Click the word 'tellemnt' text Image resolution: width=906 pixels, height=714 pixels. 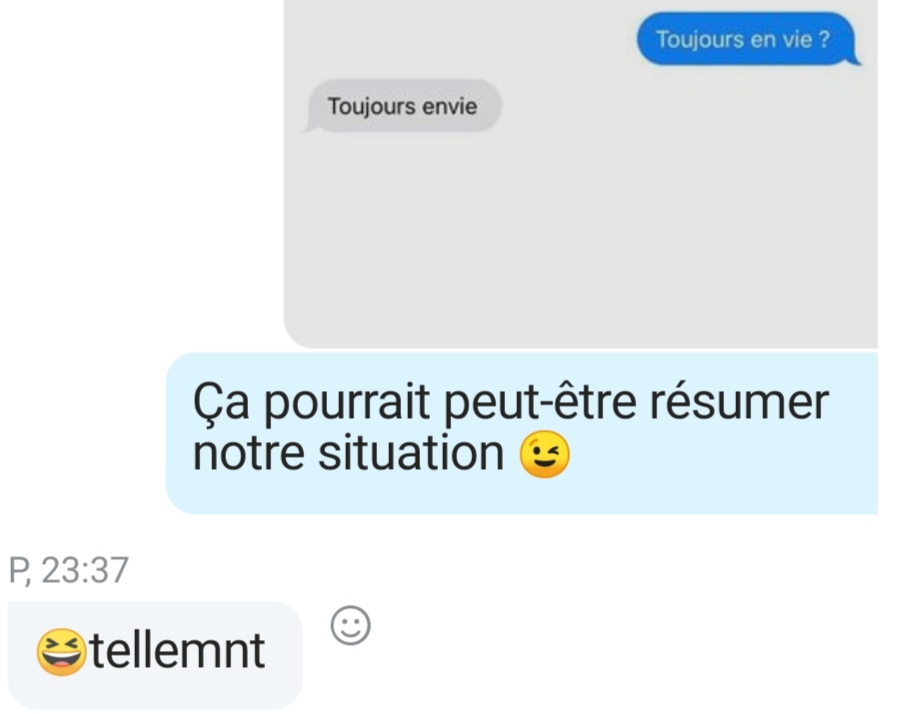pyautogui.click(x=177, y=652)
